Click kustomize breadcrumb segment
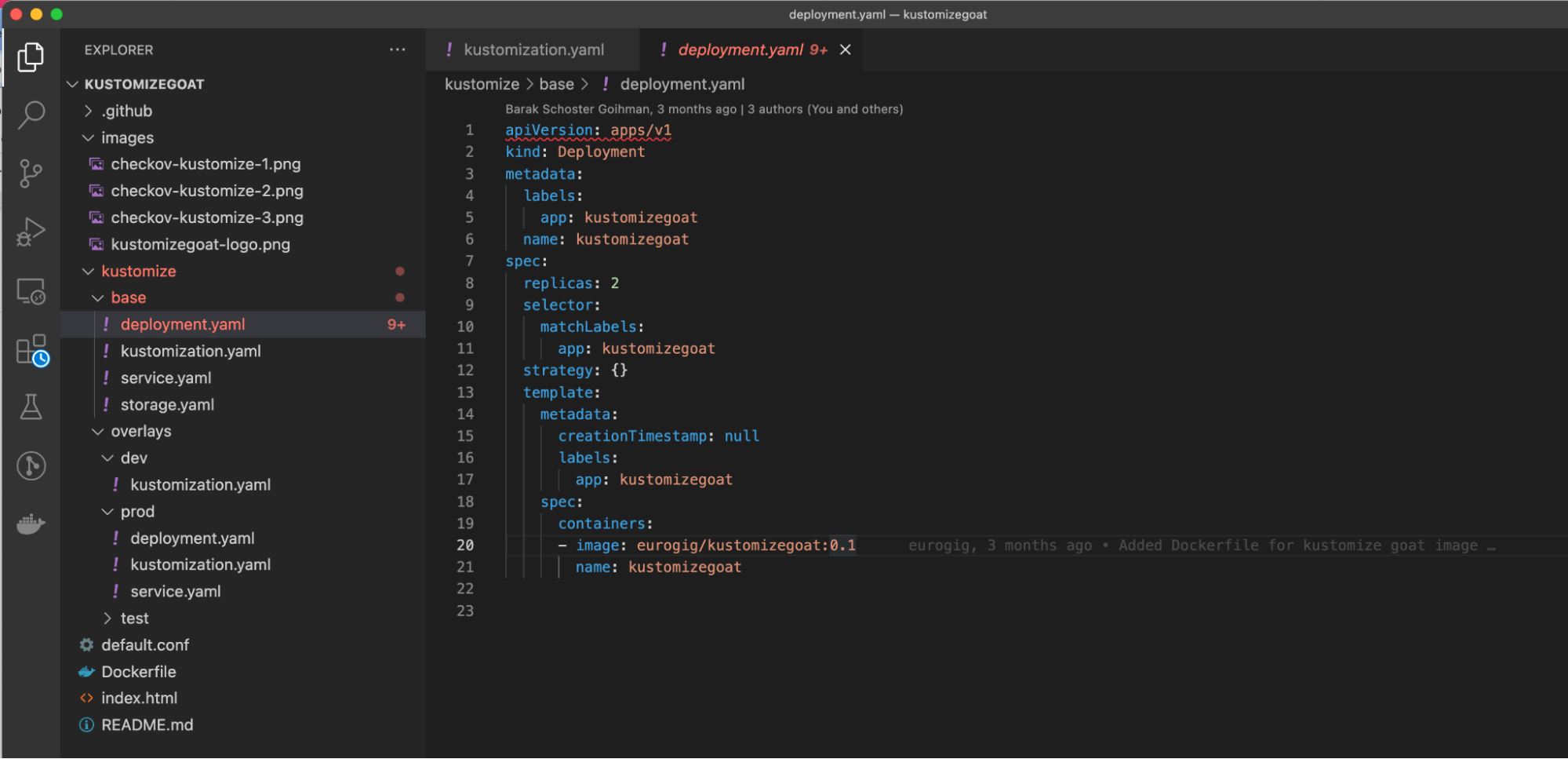This screenshot has height=759, width=1568. coord(482,84)
